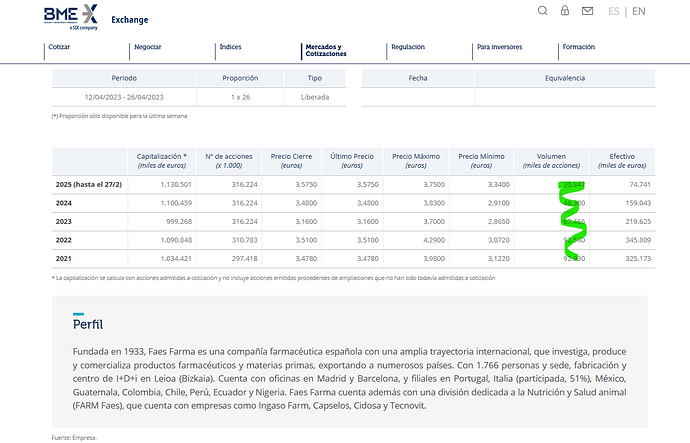Open the Para inversores menu
Viewport: 690px width, 443px height.
click(x=499, y=47)
